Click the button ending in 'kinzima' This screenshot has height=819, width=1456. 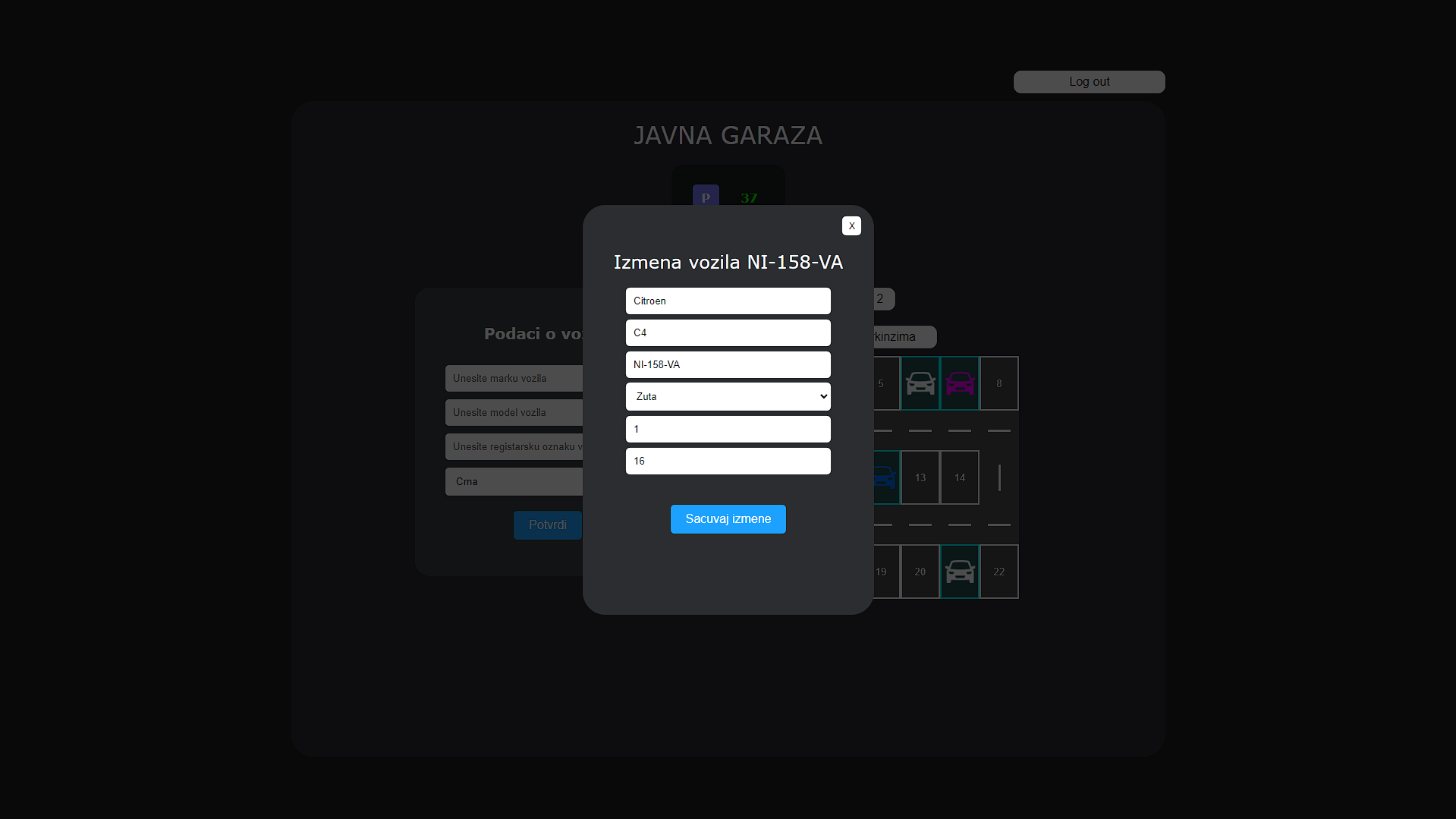coord(905,337)
